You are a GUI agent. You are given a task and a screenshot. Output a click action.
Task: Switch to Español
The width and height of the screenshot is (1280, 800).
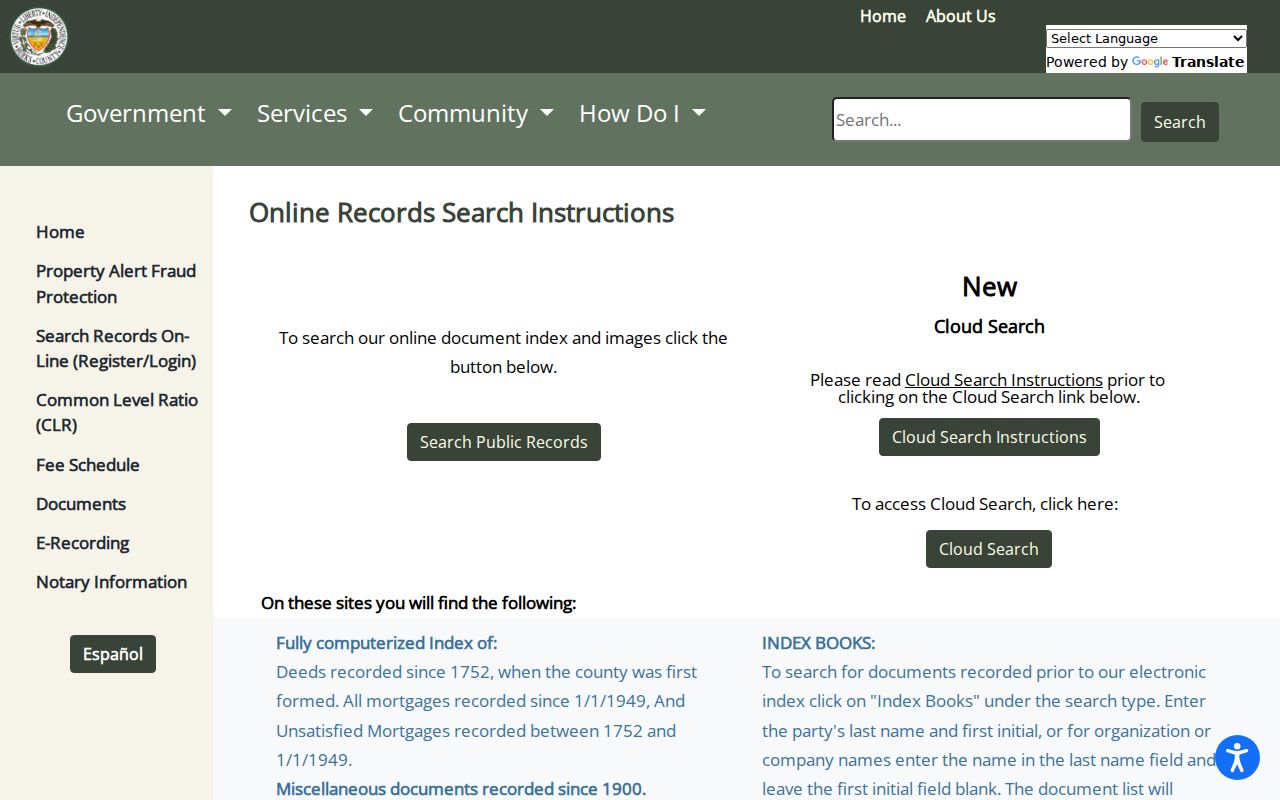point(113,654)
